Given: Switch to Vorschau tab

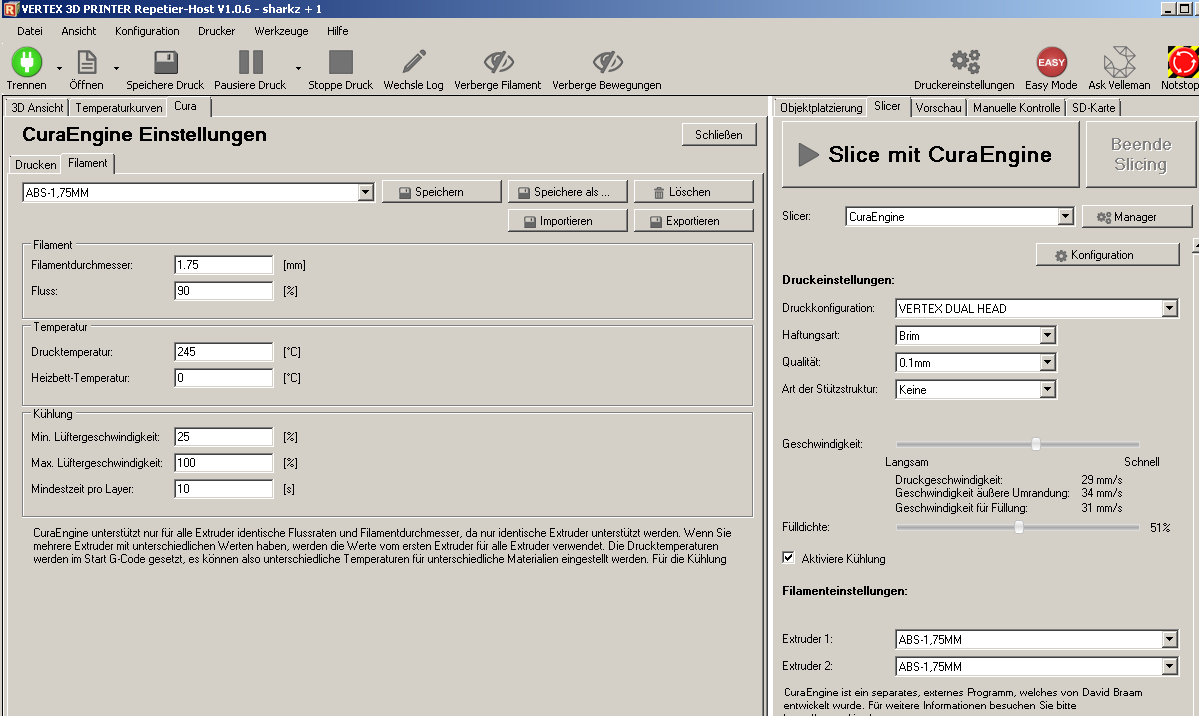Looking at the screenshot, I should [x=938, y=108].
